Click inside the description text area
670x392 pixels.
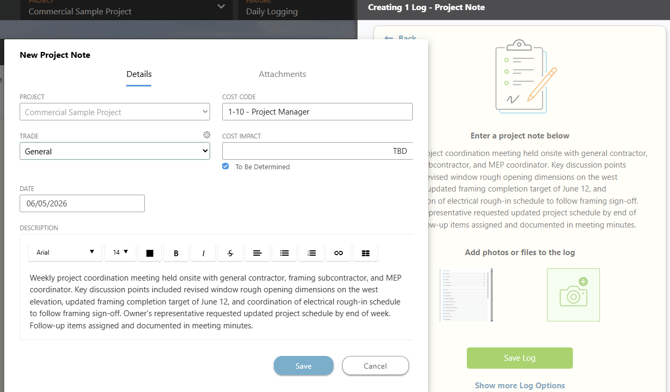click(216, 302)
